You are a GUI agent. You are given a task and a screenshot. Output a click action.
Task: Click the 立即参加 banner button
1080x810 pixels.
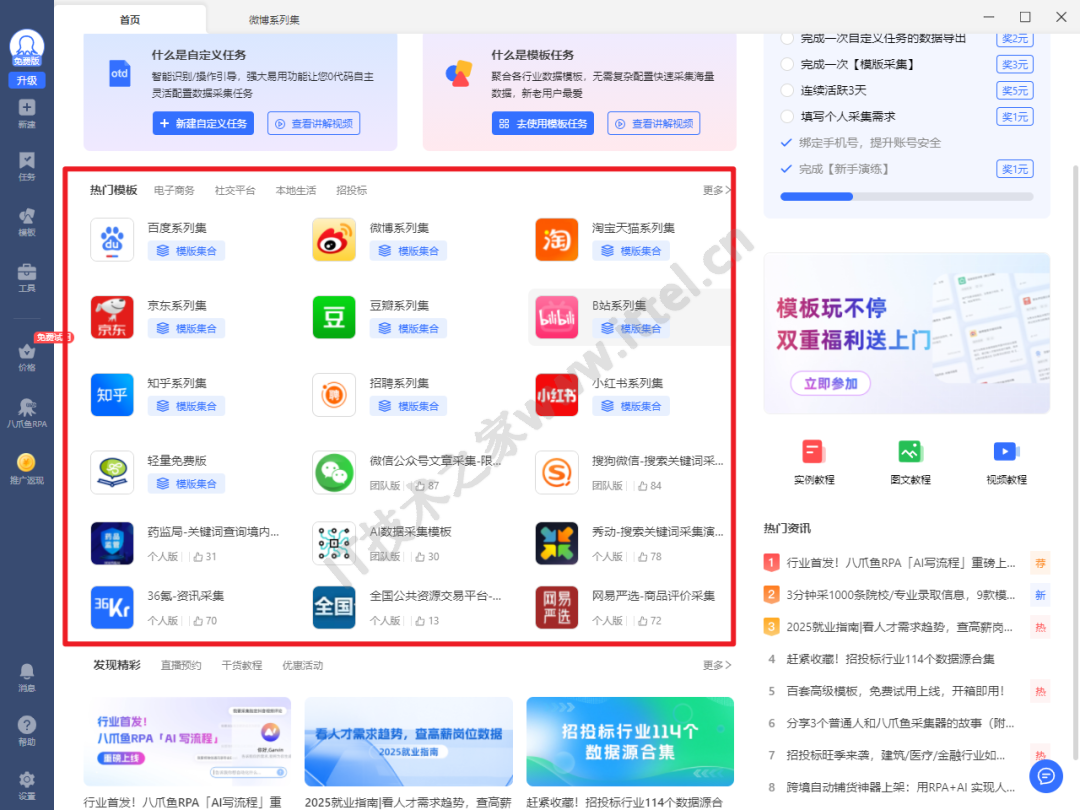(x=830, y=384)
